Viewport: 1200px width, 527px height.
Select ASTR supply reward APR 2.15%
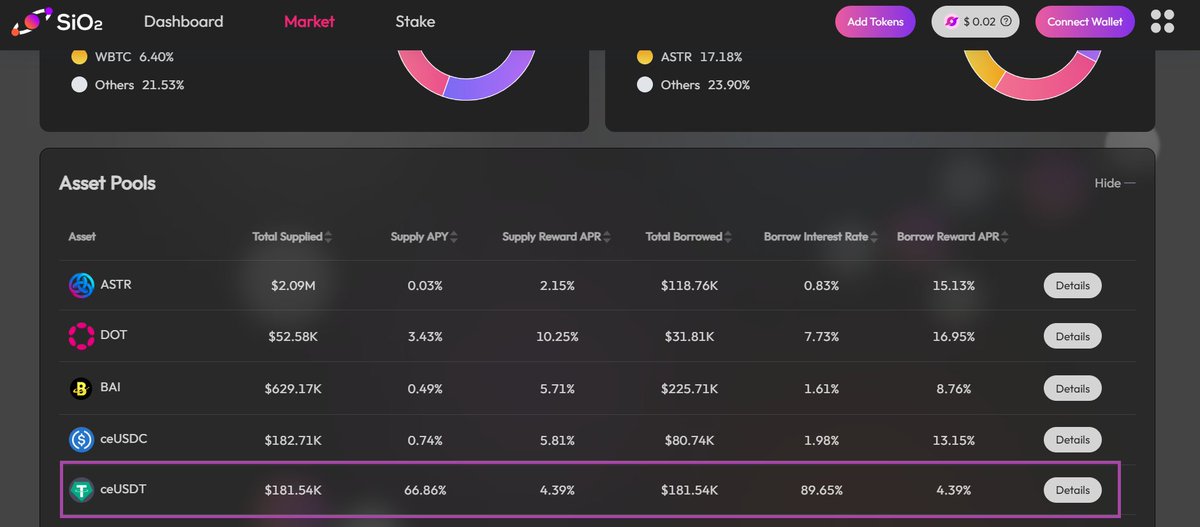(557, 285)
